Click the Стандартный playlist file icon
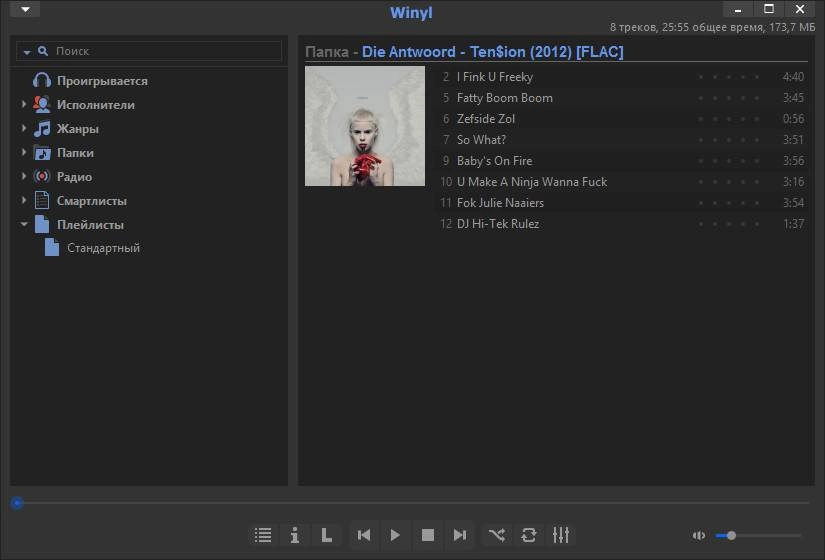The width and height of the screenshot is (825, 560). [52, 247]
